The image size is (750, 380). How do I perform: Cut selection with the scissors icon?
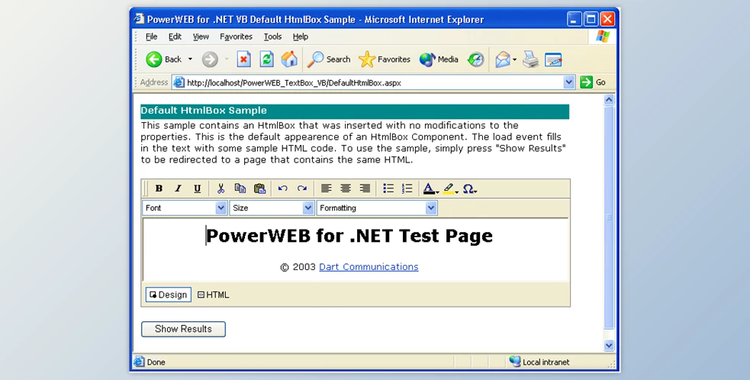221,189
